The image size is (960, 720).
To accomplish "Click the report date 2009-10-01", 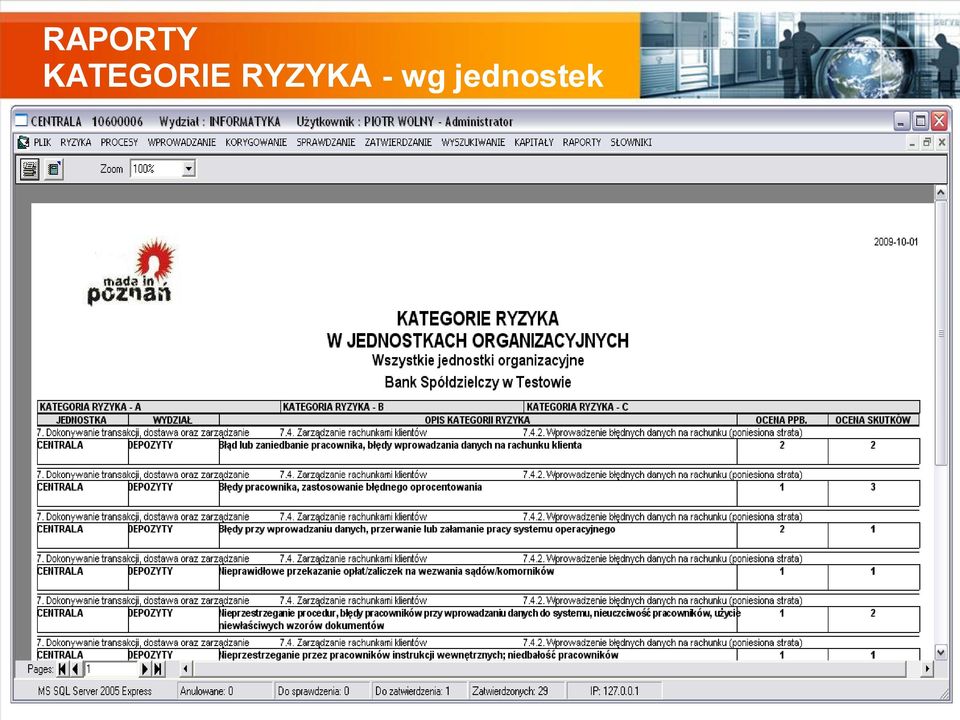I will 896,242.
